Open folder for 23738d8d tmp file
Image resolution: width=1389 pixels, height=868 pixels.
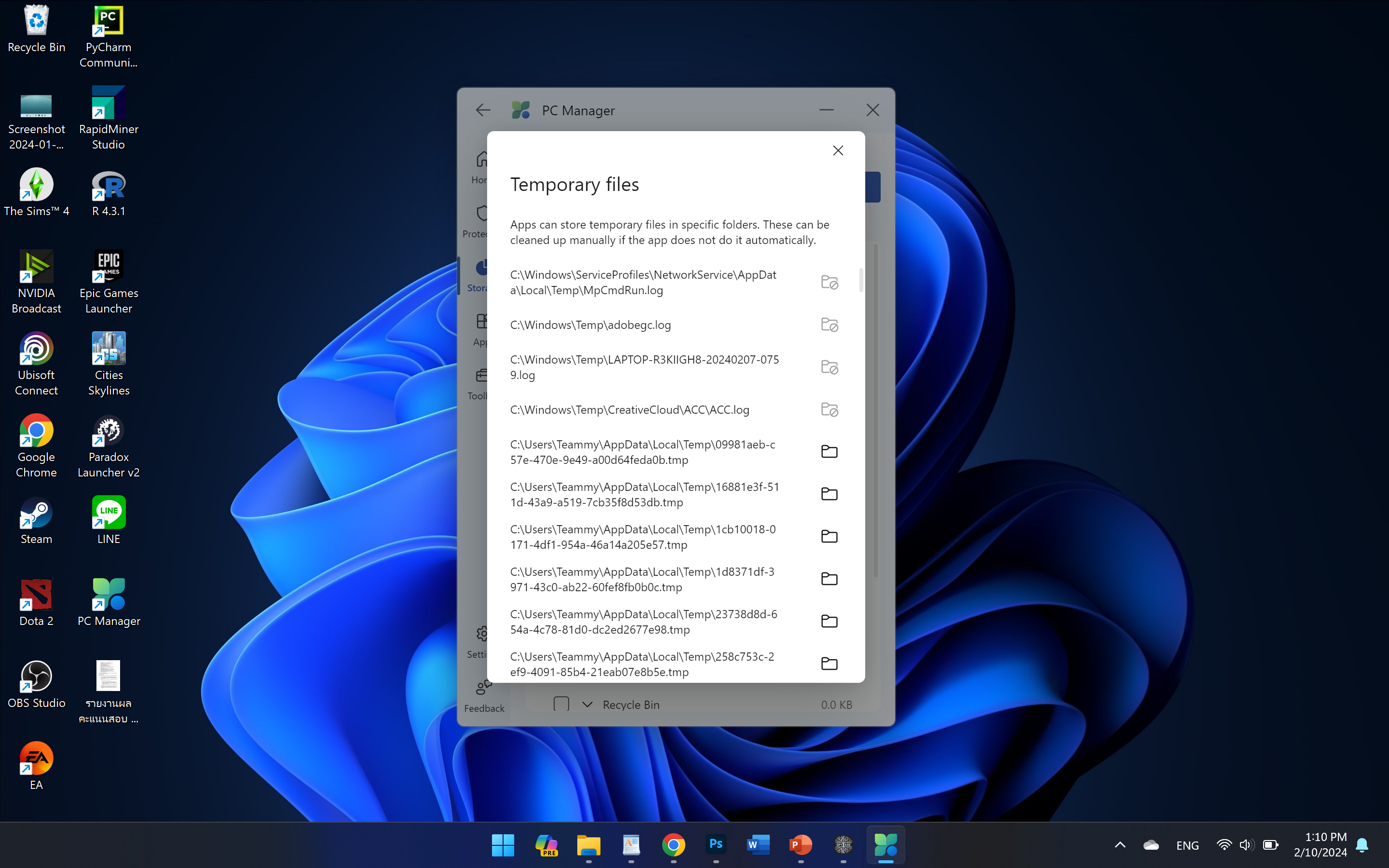tap(830, 622)
